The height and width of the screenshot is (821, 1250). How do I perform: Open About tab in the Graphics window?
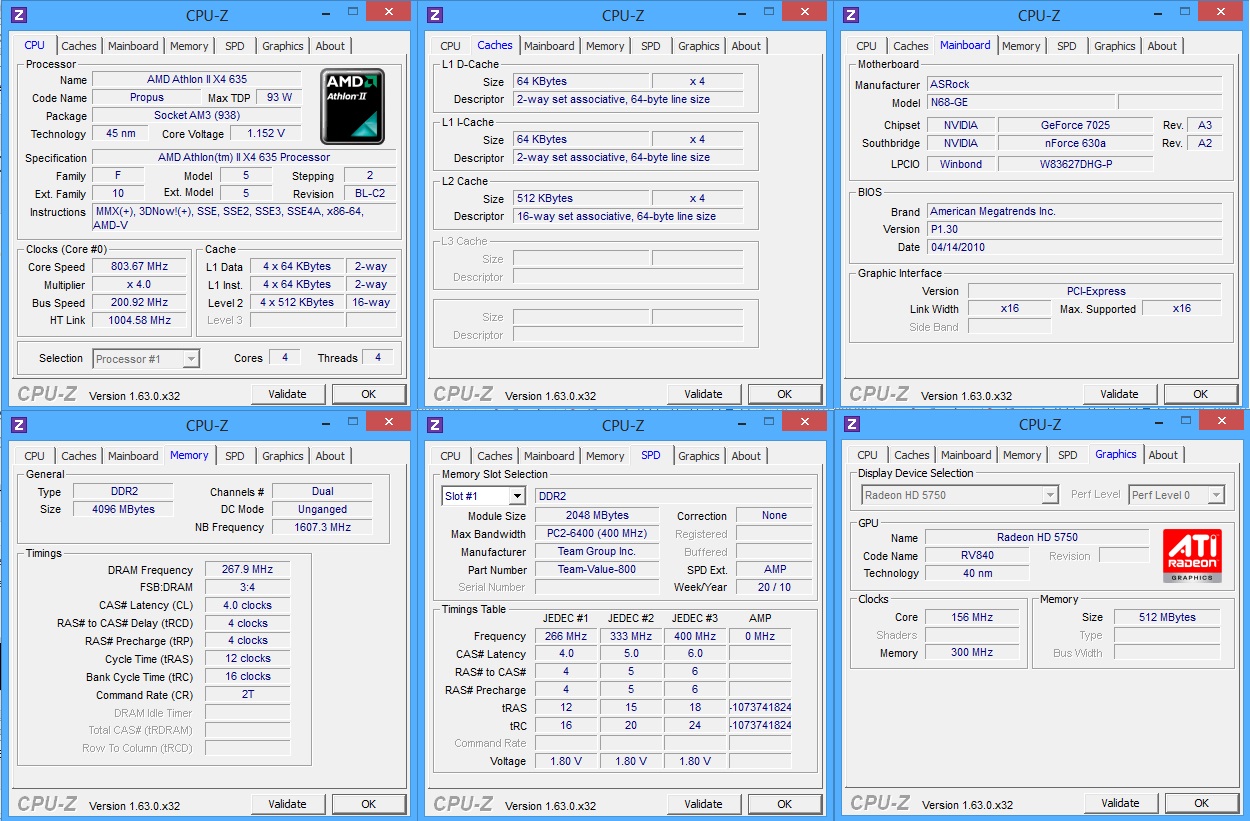pos(1163,455)
